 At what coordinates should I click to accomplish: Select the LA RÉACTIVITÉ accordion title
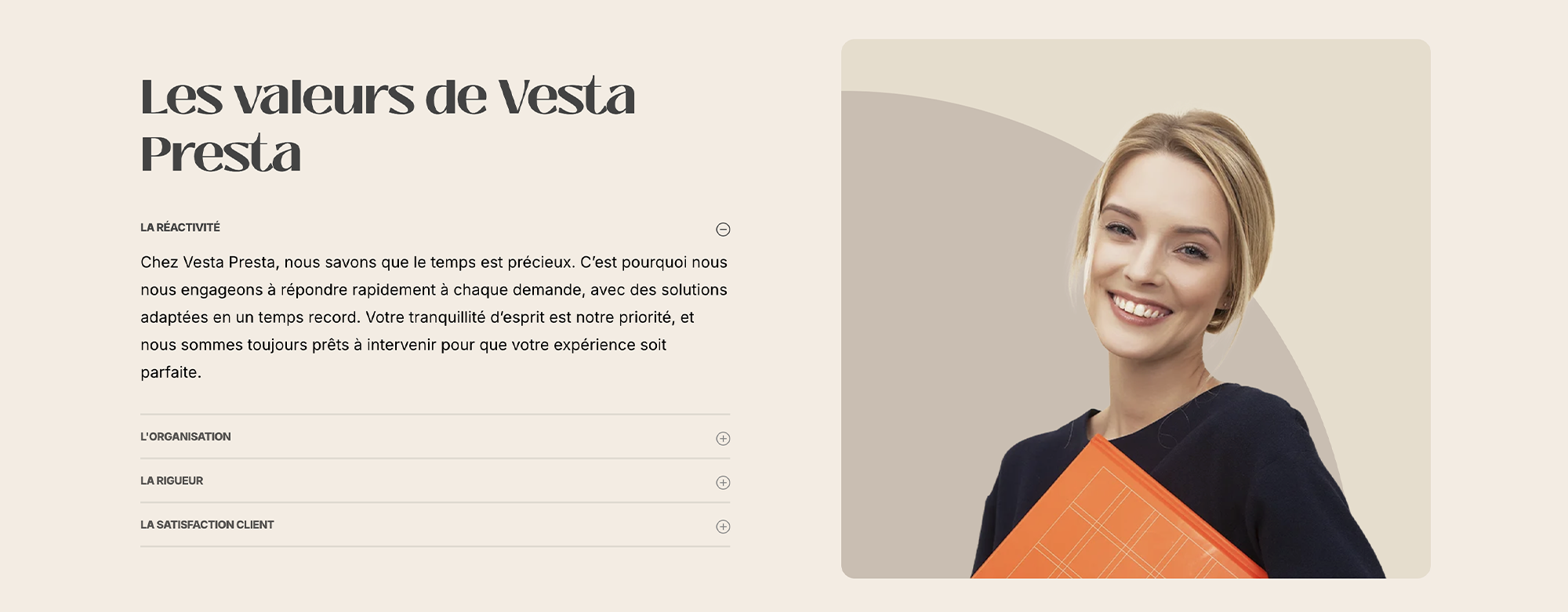180,227
